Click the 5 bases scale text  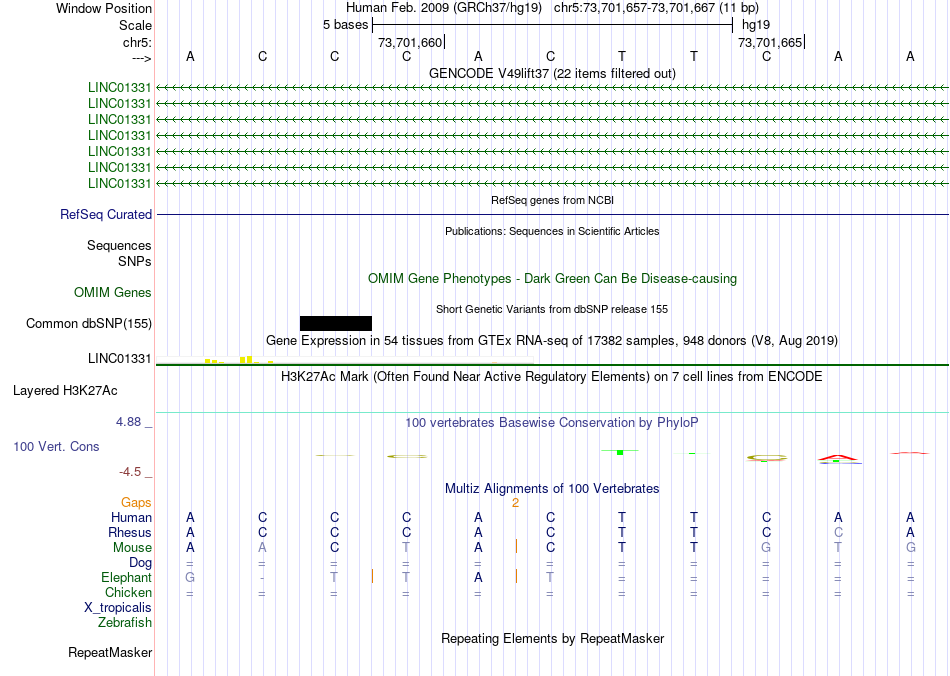[x=345, y=25]
